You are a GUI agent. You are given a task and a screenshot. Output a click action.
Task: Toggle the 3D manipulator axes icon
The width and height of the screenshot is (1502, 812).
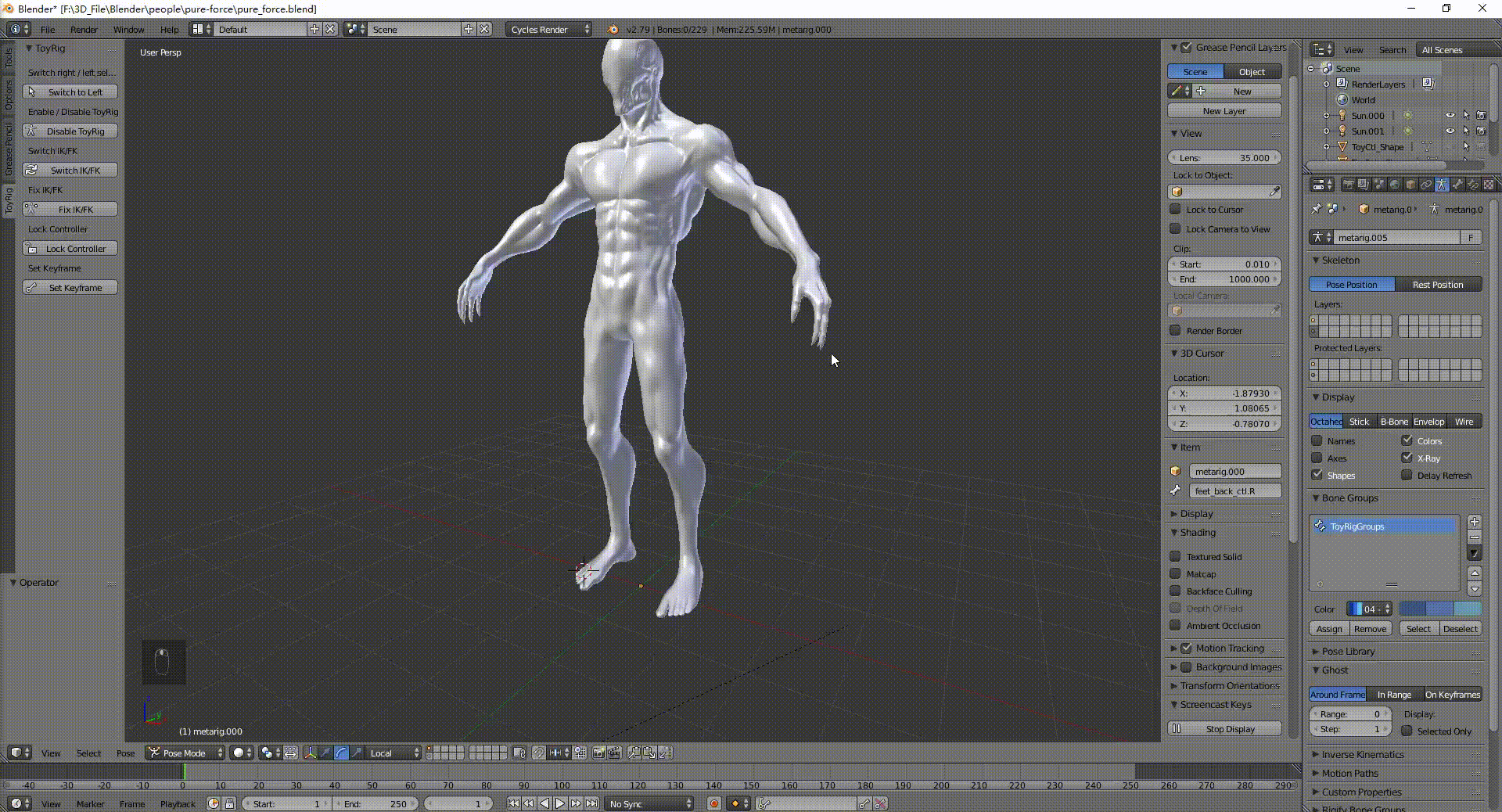[311, 753]
